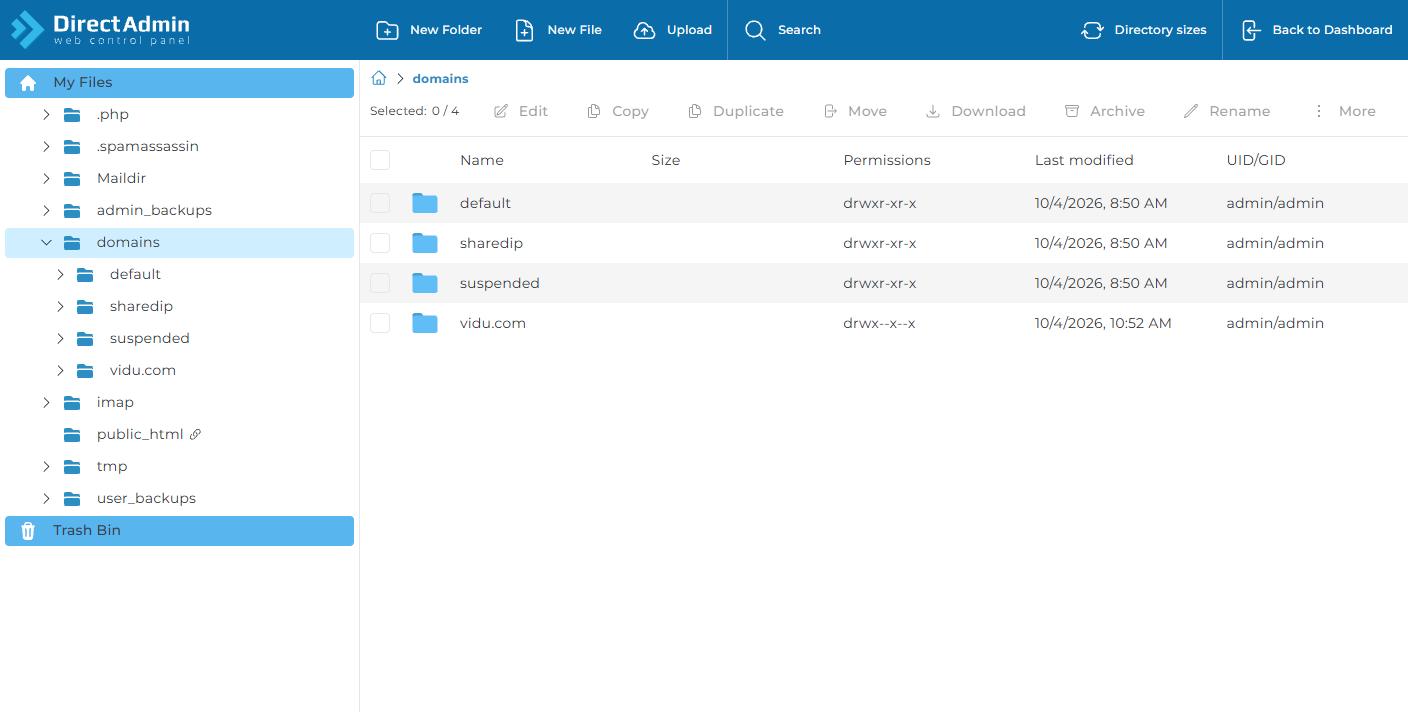Sort by Last modified column header
This screenshot has height=712, width=1408.
click(1084, 160)
